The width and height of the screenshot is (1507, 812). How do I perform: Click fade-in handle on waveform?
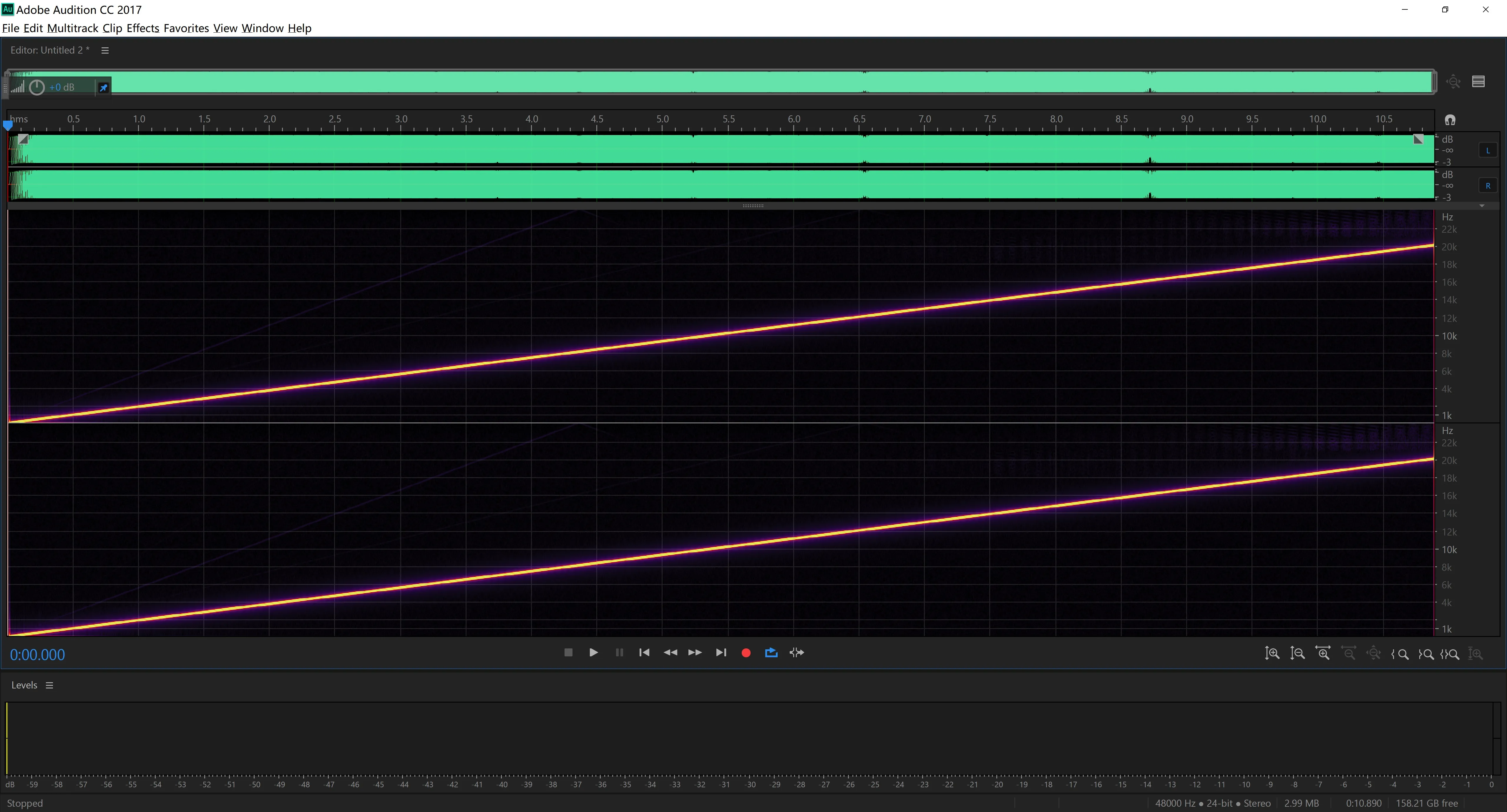(x=23, y=139)
